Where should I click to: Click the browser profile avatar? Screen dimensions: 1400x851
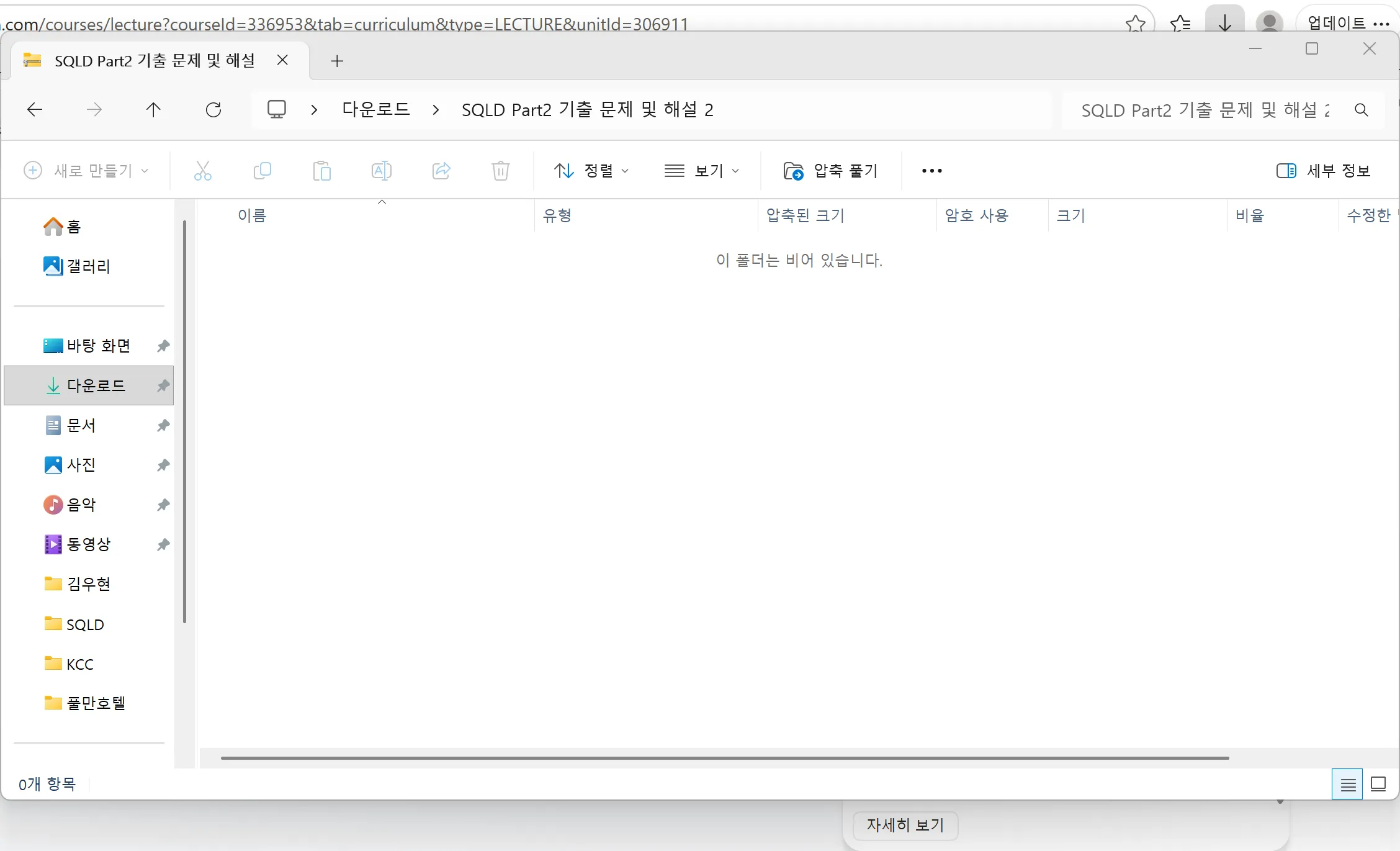click(x=1269, y=22)
